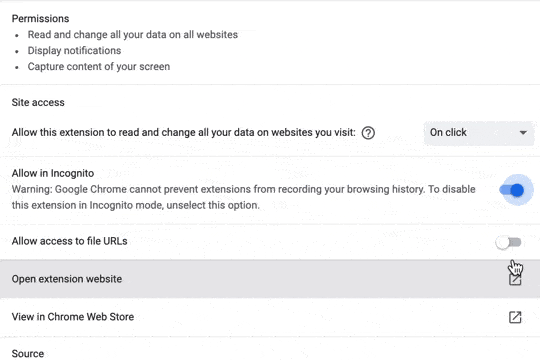Click the Source section label
Screen dimensions: 540x360
(x=28, y=354)
